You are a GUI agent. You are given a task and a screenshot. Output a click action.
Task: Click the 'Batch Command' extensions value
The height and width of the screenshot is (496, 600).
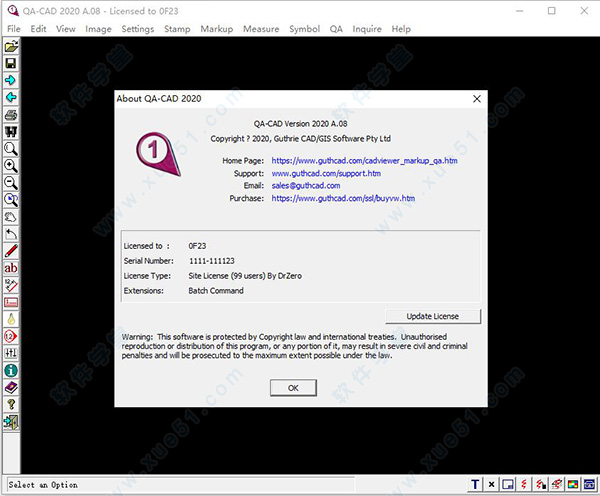[x=216, y=290]
